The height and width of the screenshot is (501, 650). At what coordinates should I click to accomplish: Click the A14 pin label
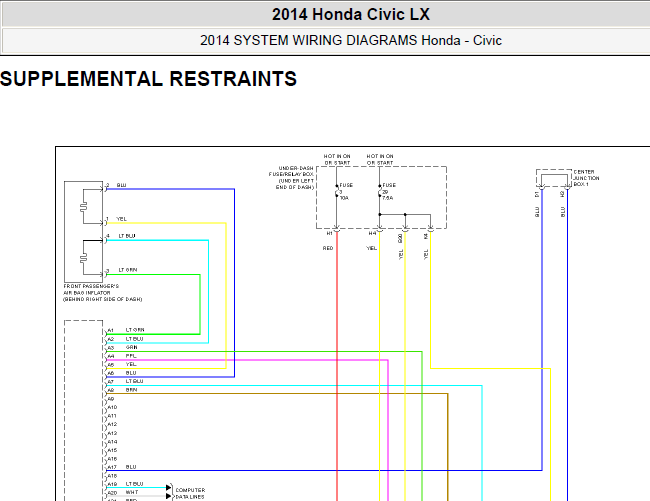click(112, 442)
